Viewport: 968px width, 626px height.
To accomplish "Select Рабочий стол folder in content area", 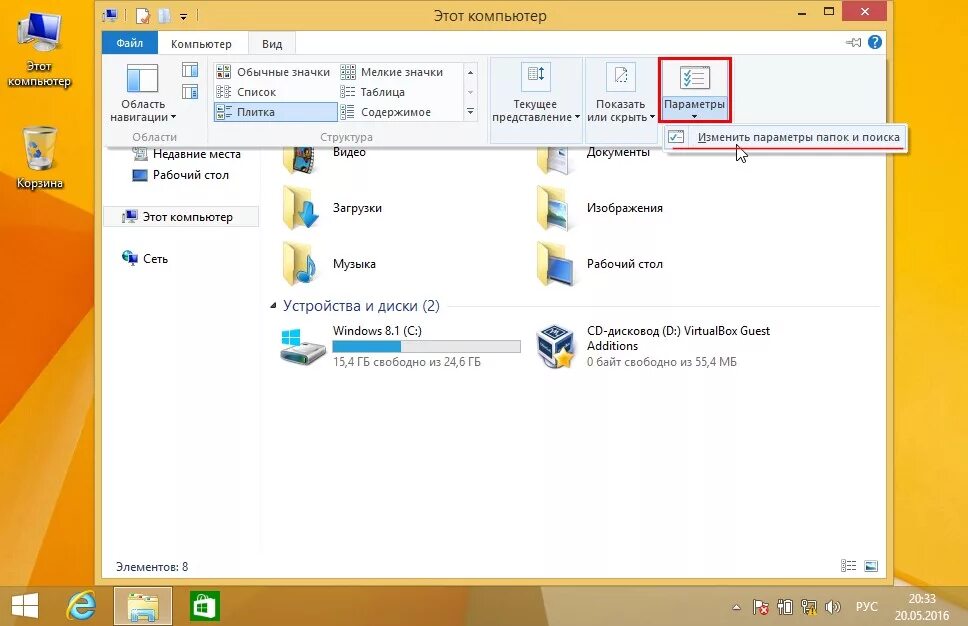I will [x=600, y=264].
